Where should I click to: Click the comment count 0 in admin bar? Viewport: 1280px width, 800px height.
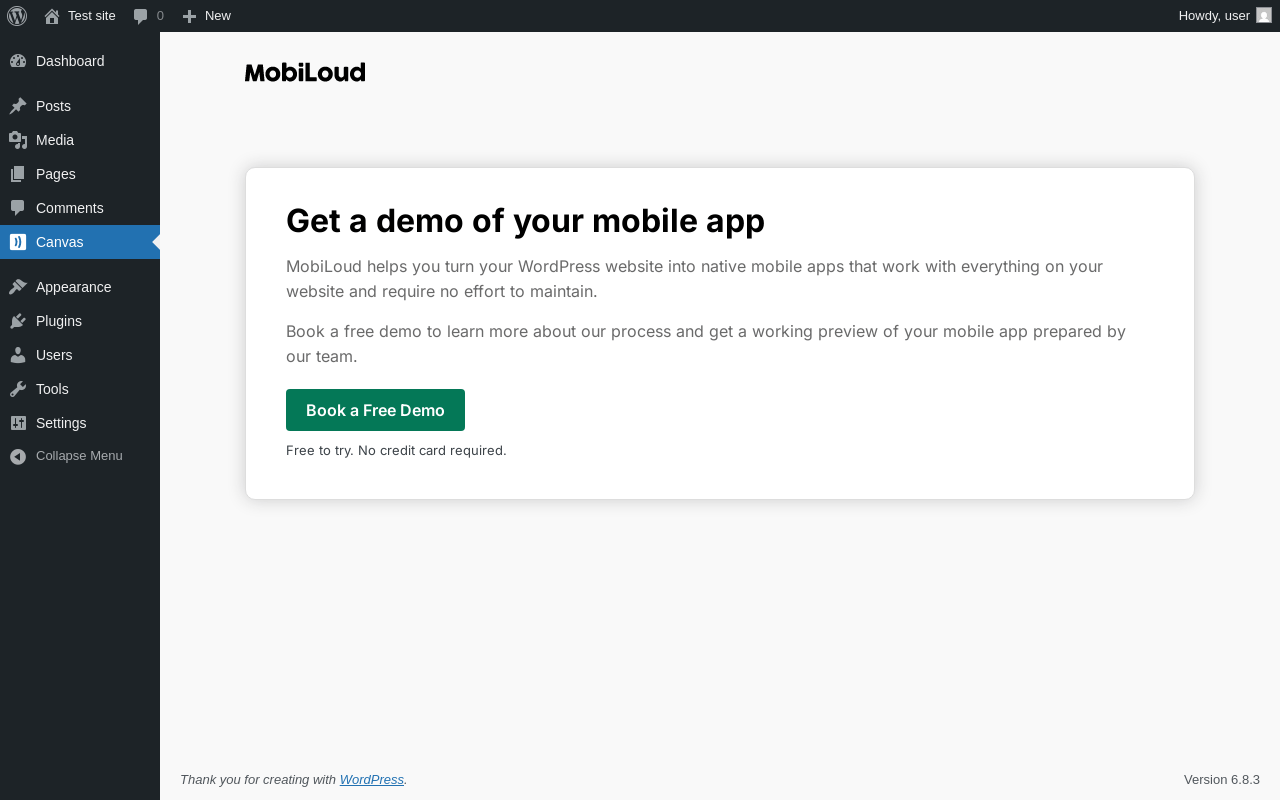(160, 16)
